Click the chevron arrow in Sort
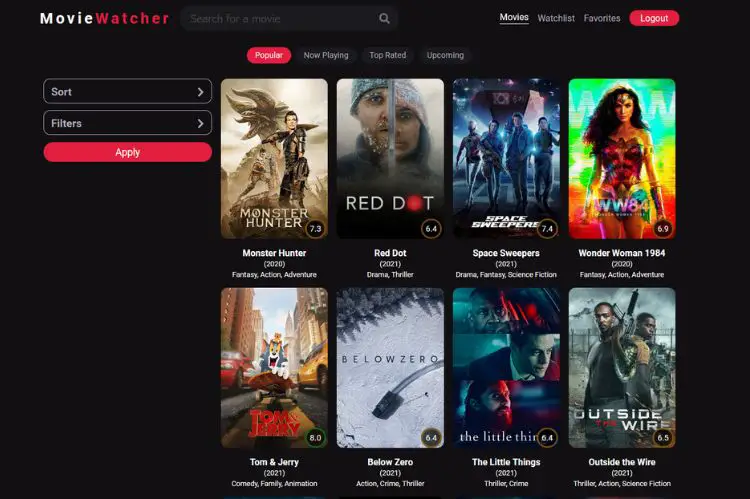This screenshot has width=750, height=499. click(x=200, y=92)
